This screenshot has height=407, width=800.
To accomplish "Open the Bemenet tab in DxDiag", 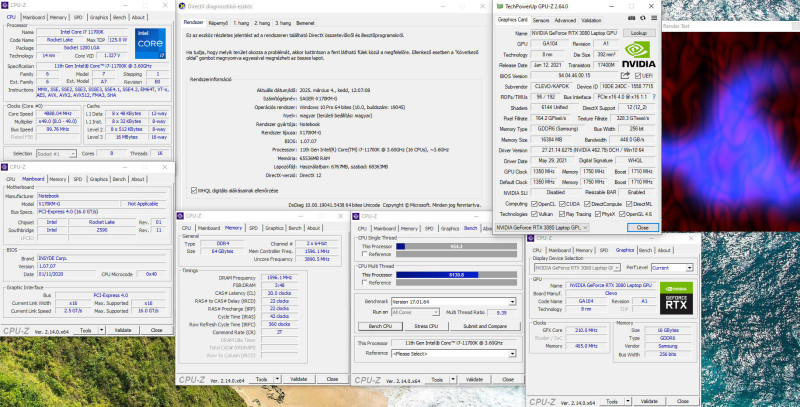I will point(305,23).
